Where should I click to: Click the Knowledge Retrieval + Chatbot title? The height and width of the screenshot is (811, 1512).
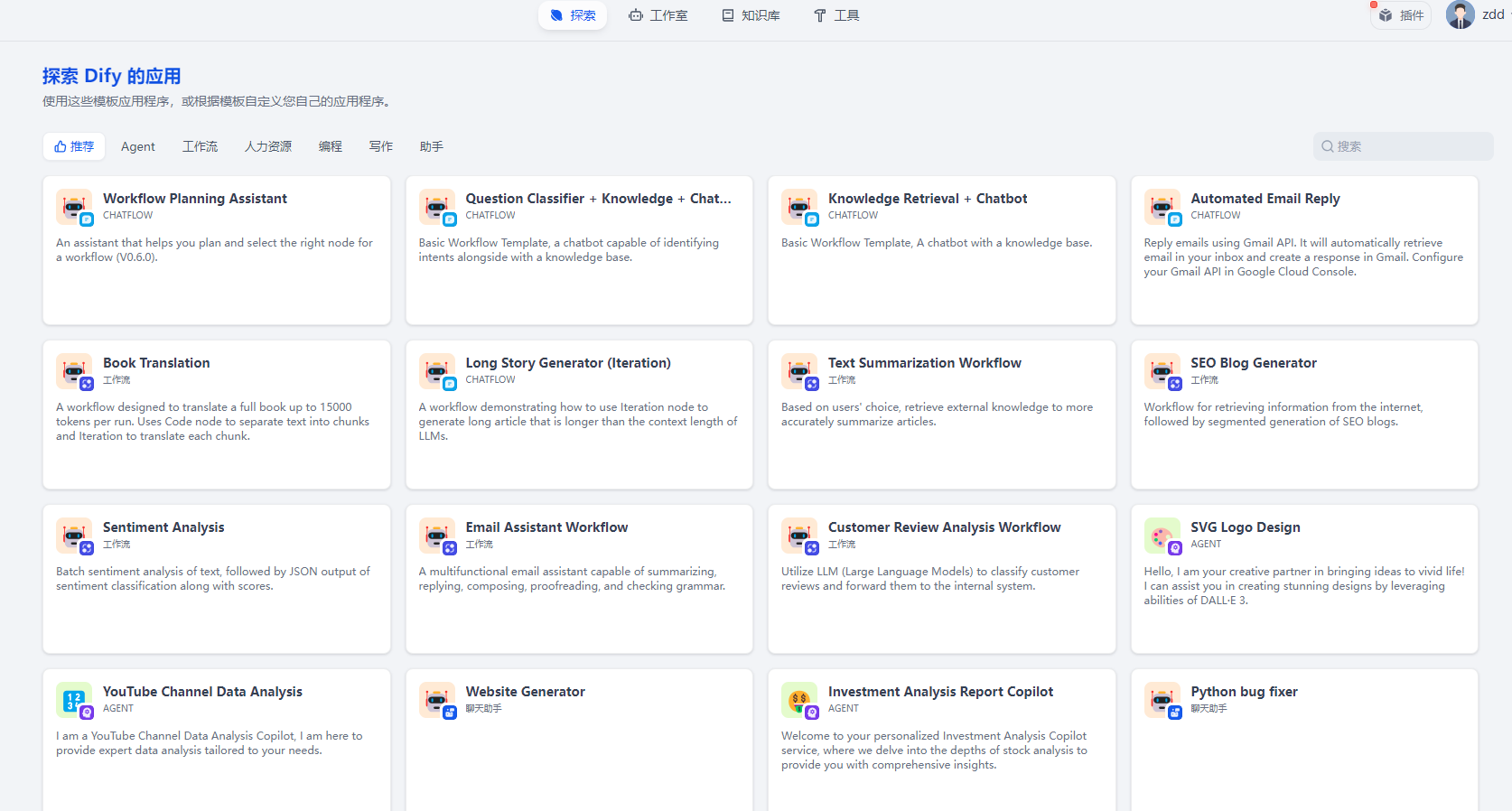pyautogui.click(x=928, y=199)
